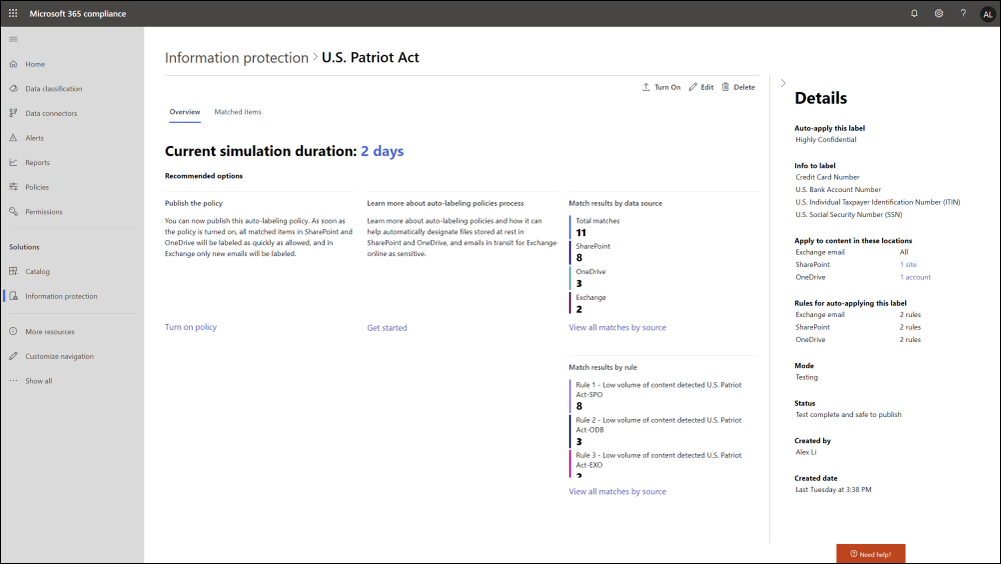
Task: Open the app launcher waffle icon
Action: tap(13, 13)
